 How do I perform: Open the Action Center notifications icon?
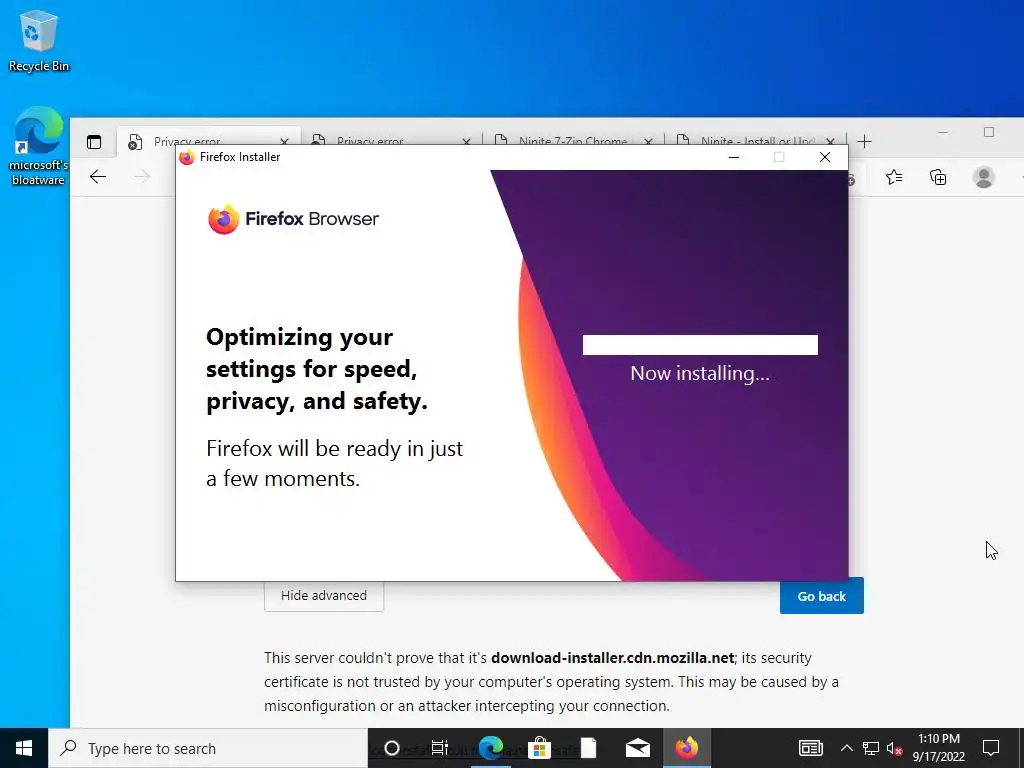pos(991,748)
